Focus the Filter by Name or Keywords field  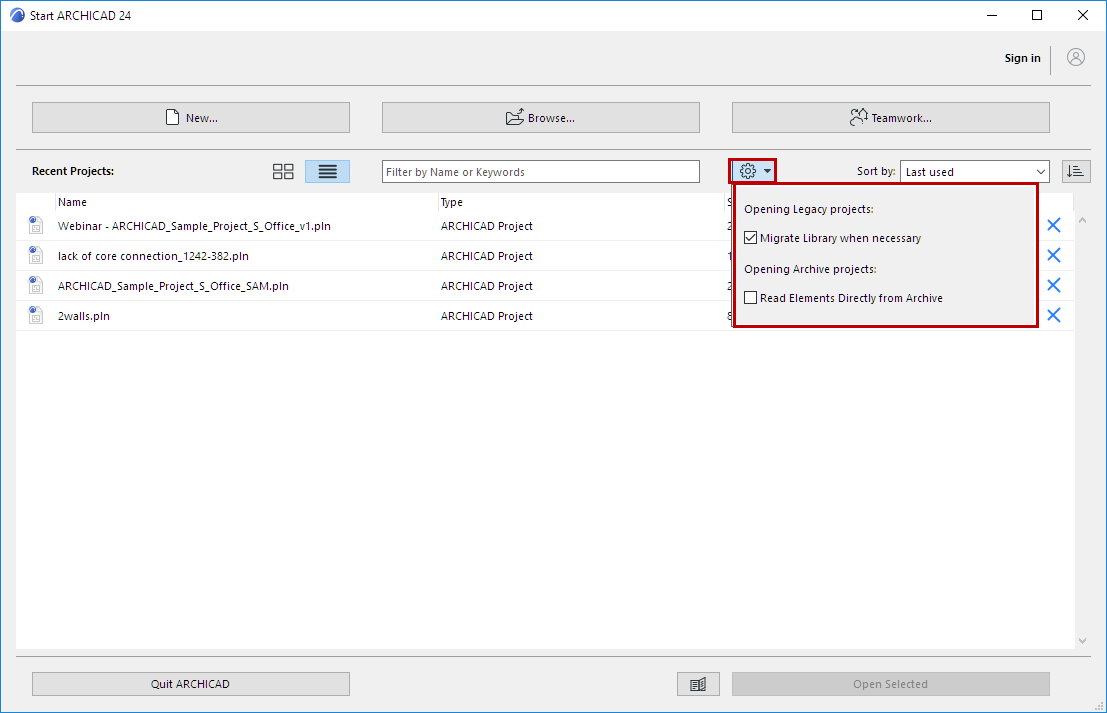541,172
